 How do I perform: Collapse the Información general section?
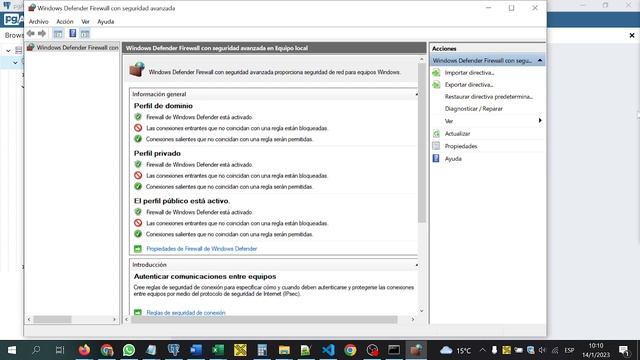tap(416, 94)
